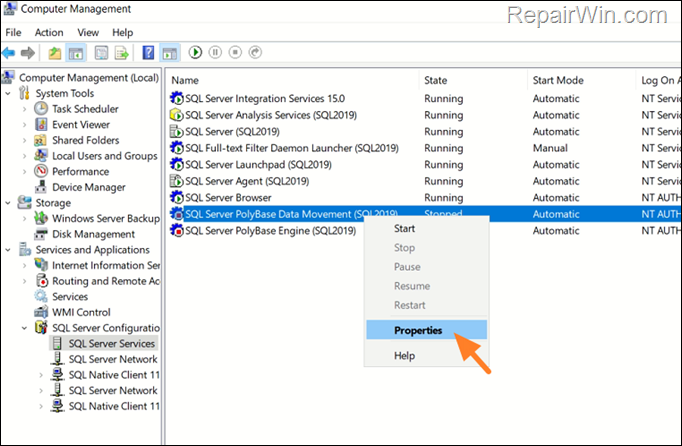Click the Event Viewer icon
Image resolution: width=682 pixels, height=446 pixels.
[x=41, y=124]
